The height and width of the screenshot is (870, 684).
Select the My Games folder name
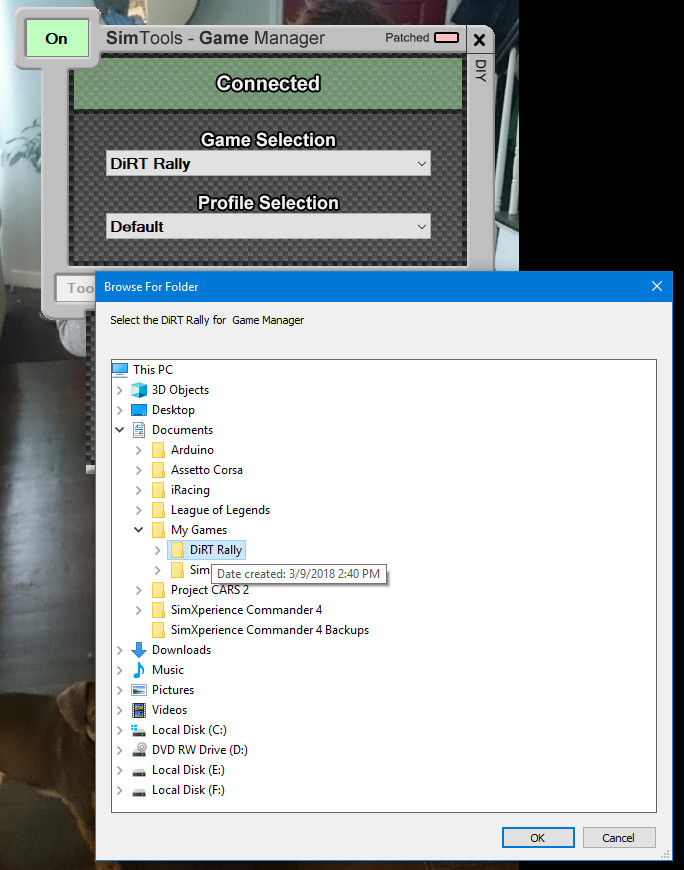(199, 530)
